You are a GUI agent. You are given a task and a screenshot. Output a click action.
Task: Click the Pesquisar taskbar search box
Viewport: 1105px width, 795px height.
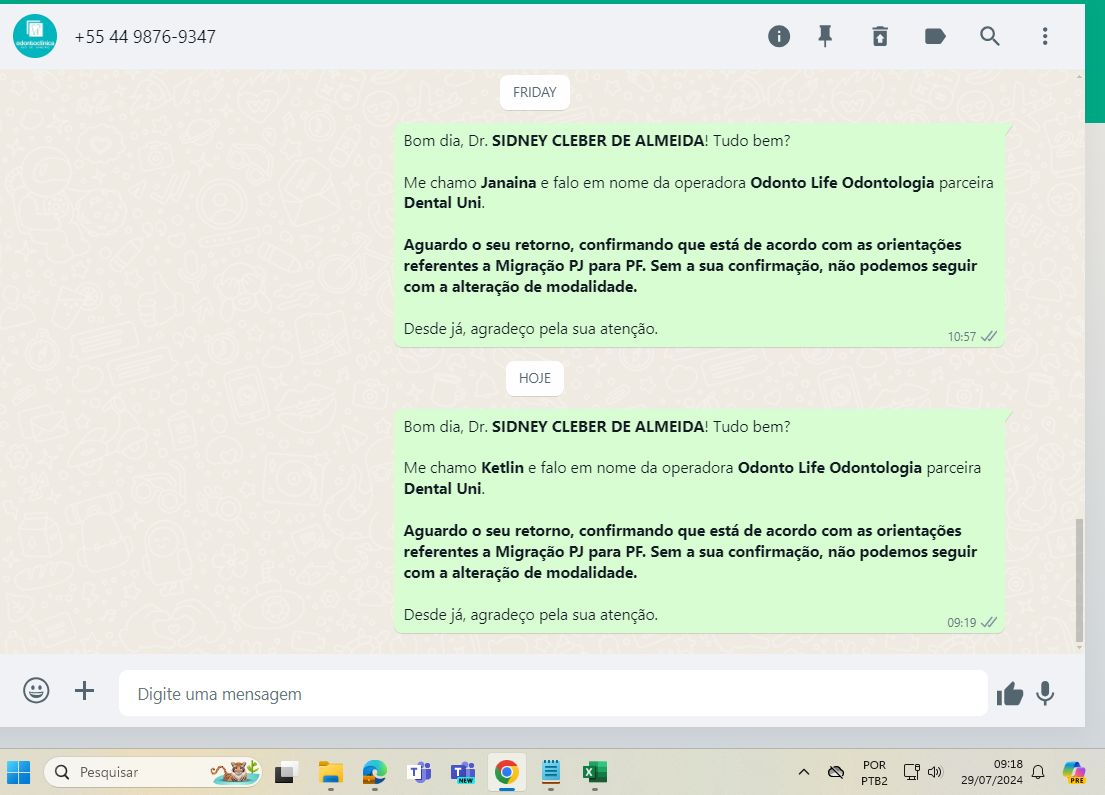(152, 772)
